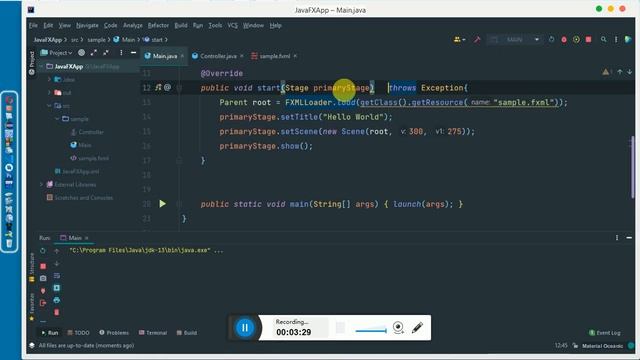This screenshot has height=360, width=640.
Task: Click the trash clear-all icon in Run panel
Action: pos(56,313)
